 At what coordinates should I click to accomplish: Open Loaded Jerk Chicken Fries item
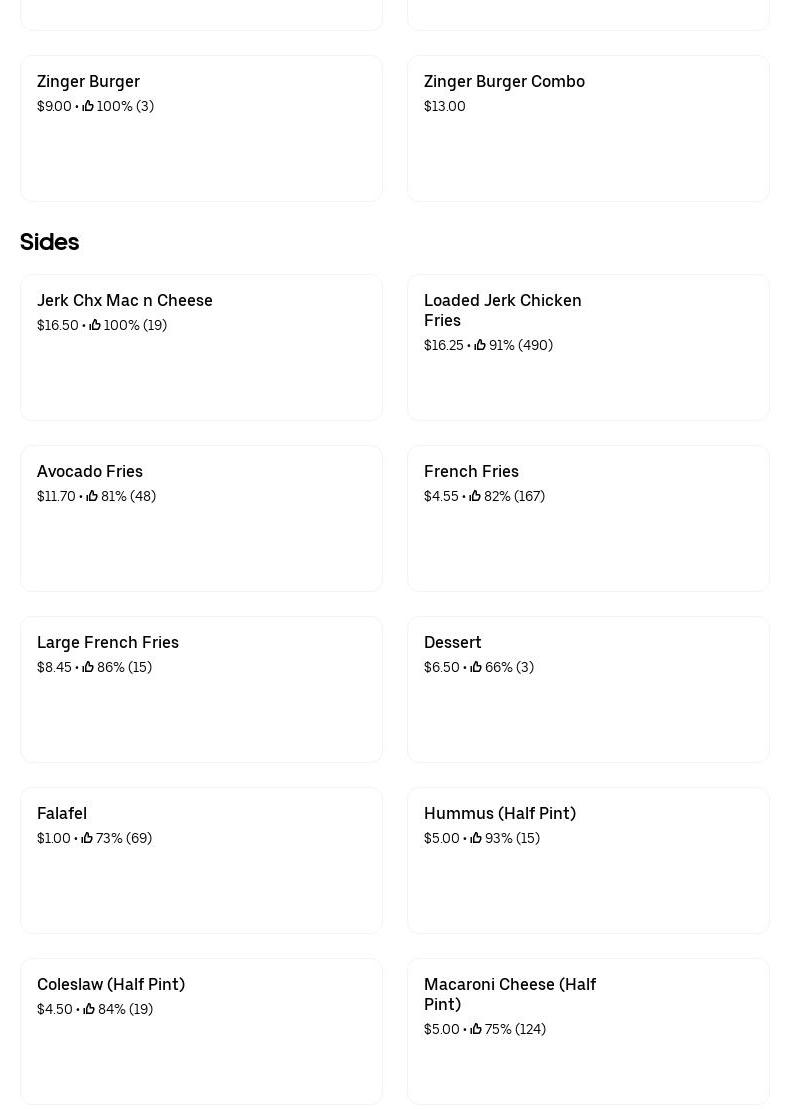[x=587, y=347]
